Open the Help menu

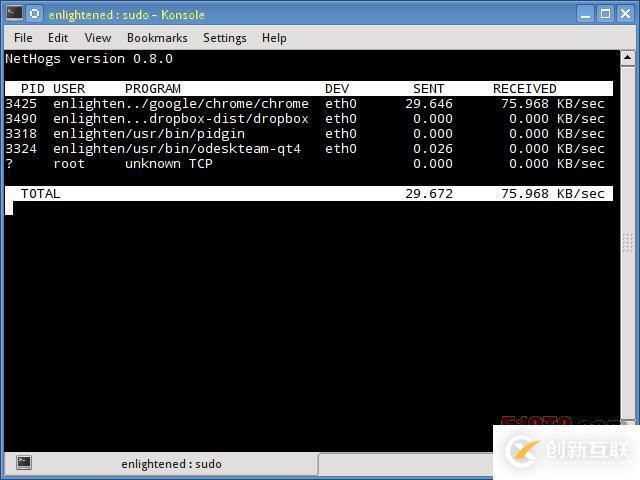coord(274,38)
